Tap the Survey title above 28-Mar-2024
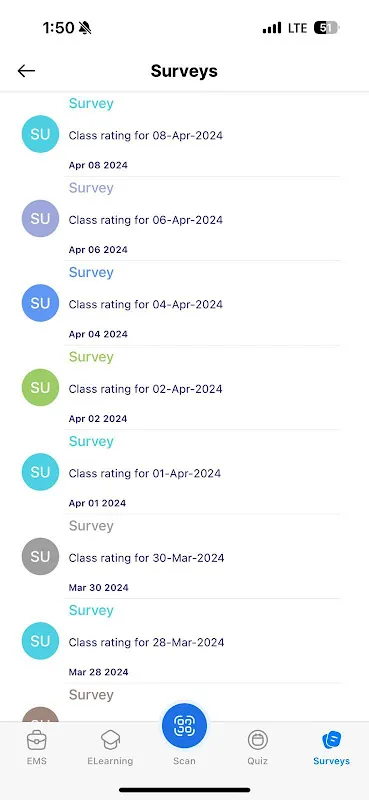This screenshot has width=369, height=800. tap(91, 611)
